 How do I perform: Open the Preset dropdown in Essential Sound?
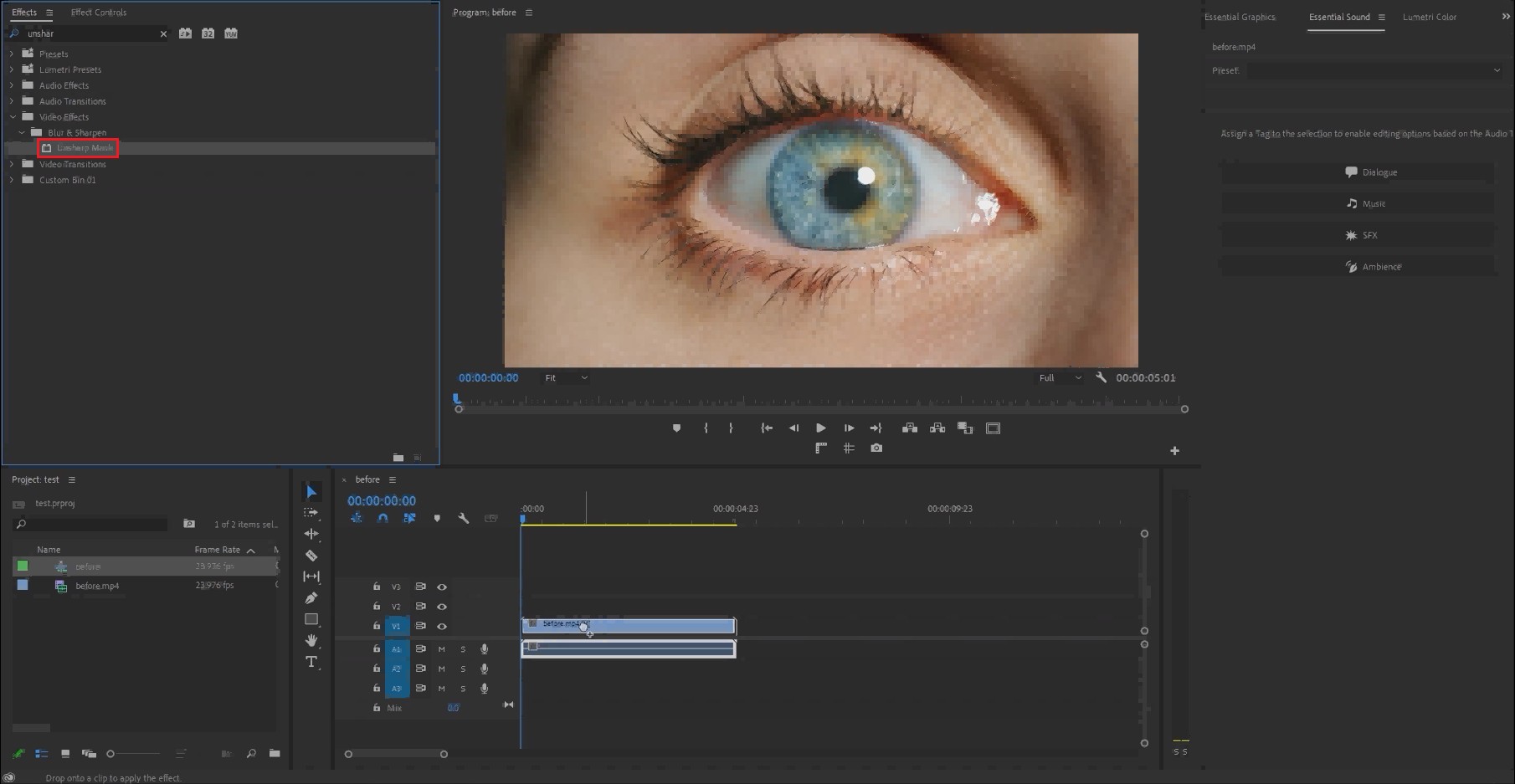click(1374, 71)
